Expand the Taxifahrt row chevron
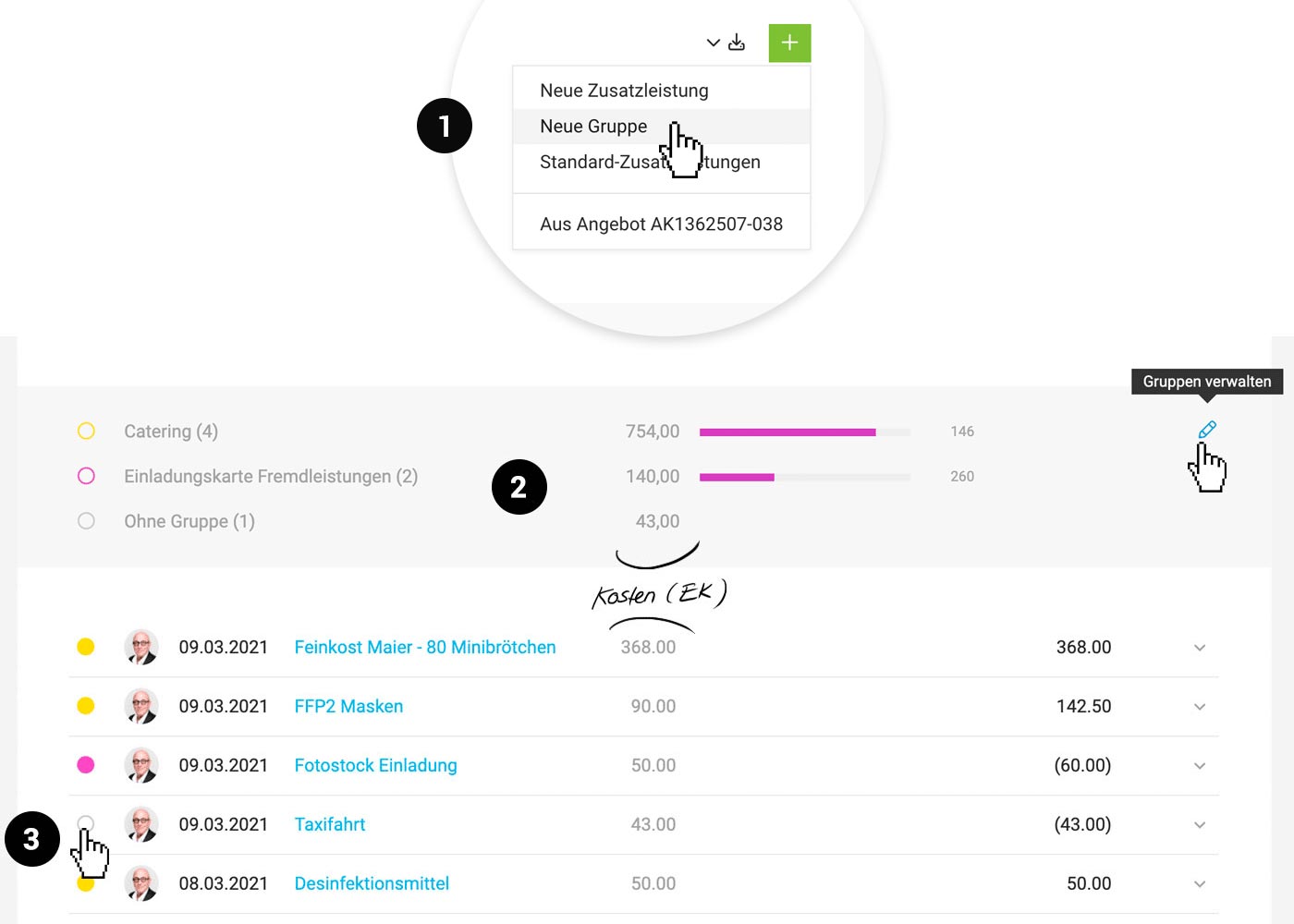The width and height of the screenshot is (1294, 924). point(1200,825)
